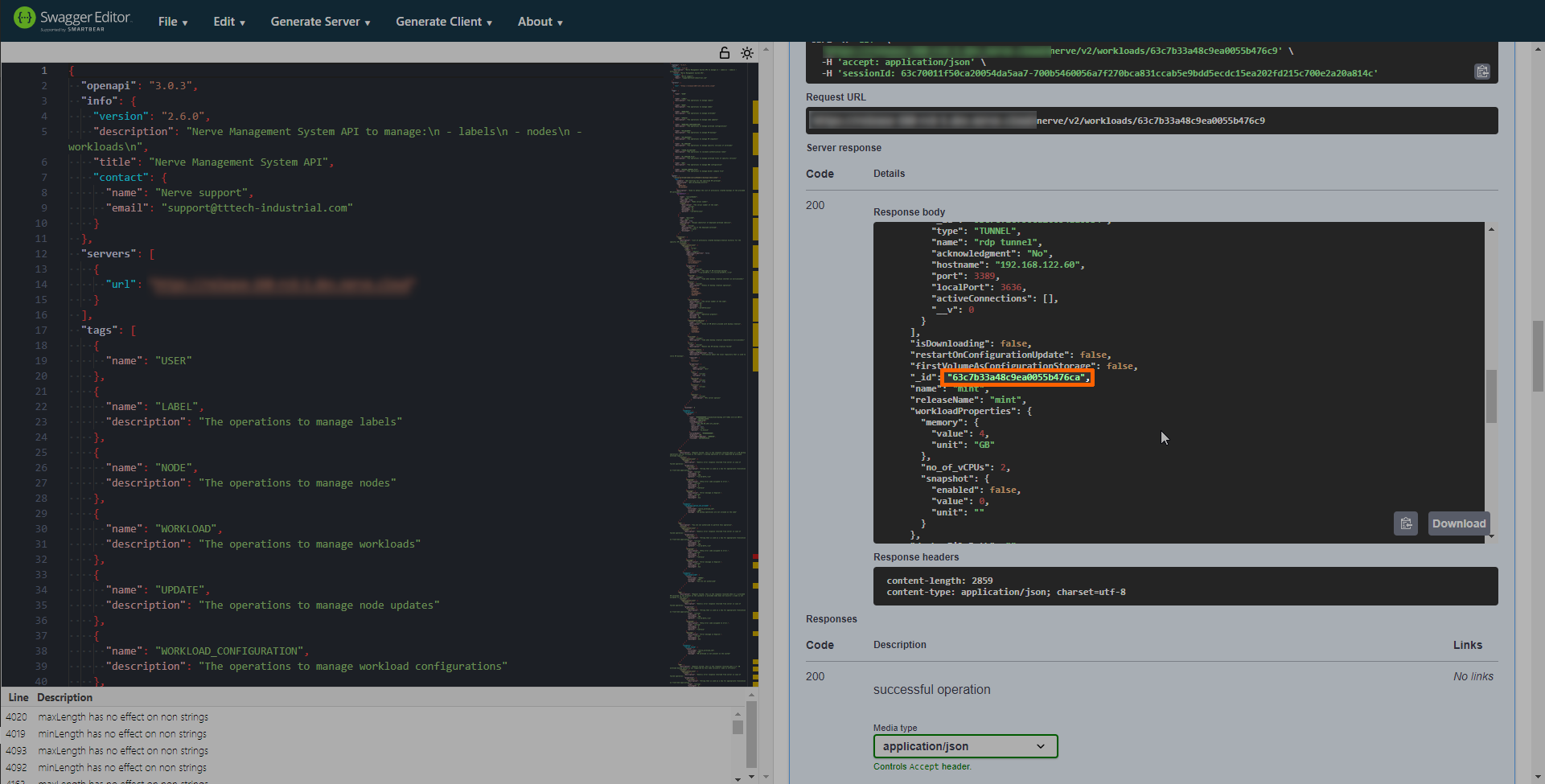Open the Generate Client menu
Screen dimensions: 1545x784
click(x=443, y=22)
